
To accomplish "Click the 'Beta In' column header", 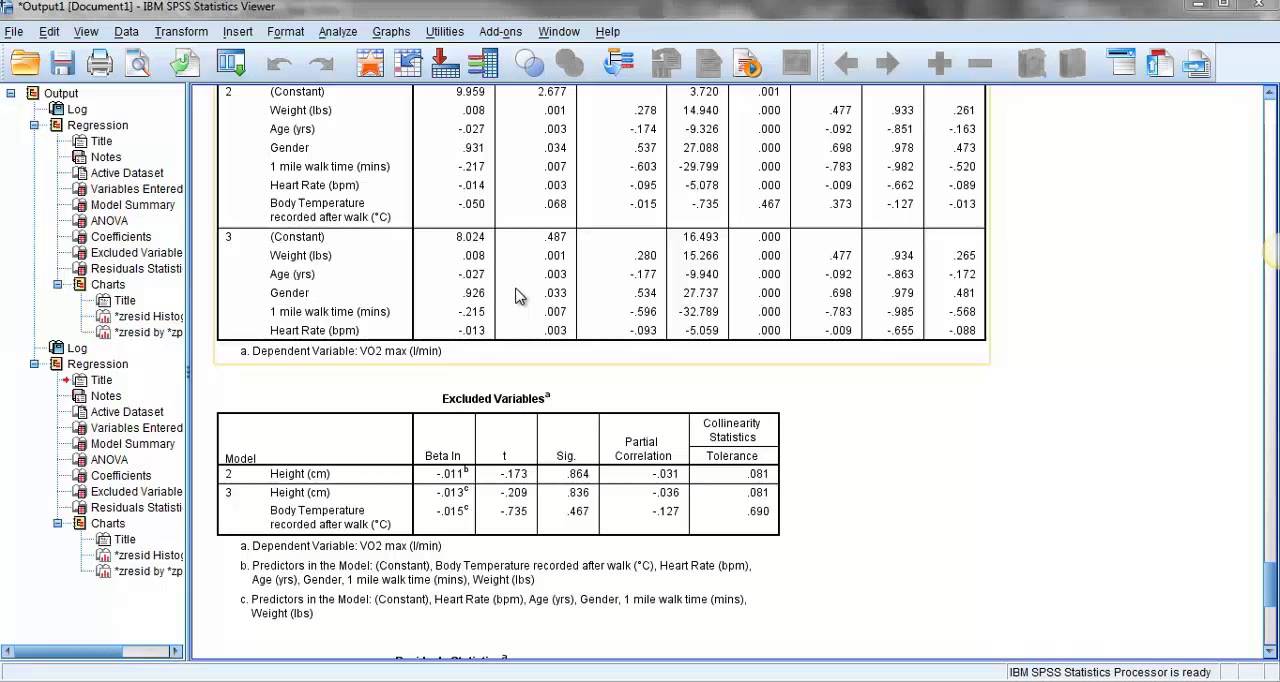I will tap(443, 456).
